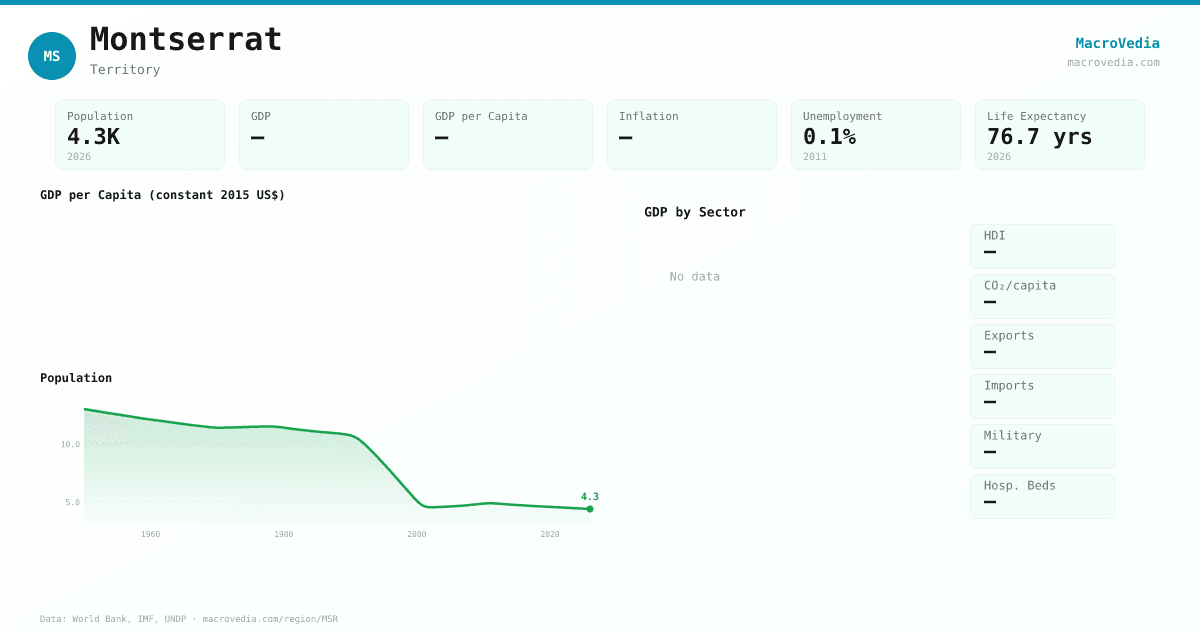Click the 4.3 endpoint marker on population chart
This screenshot has width=1200, height=630.
pyautogui.click(x=590, y=509)
